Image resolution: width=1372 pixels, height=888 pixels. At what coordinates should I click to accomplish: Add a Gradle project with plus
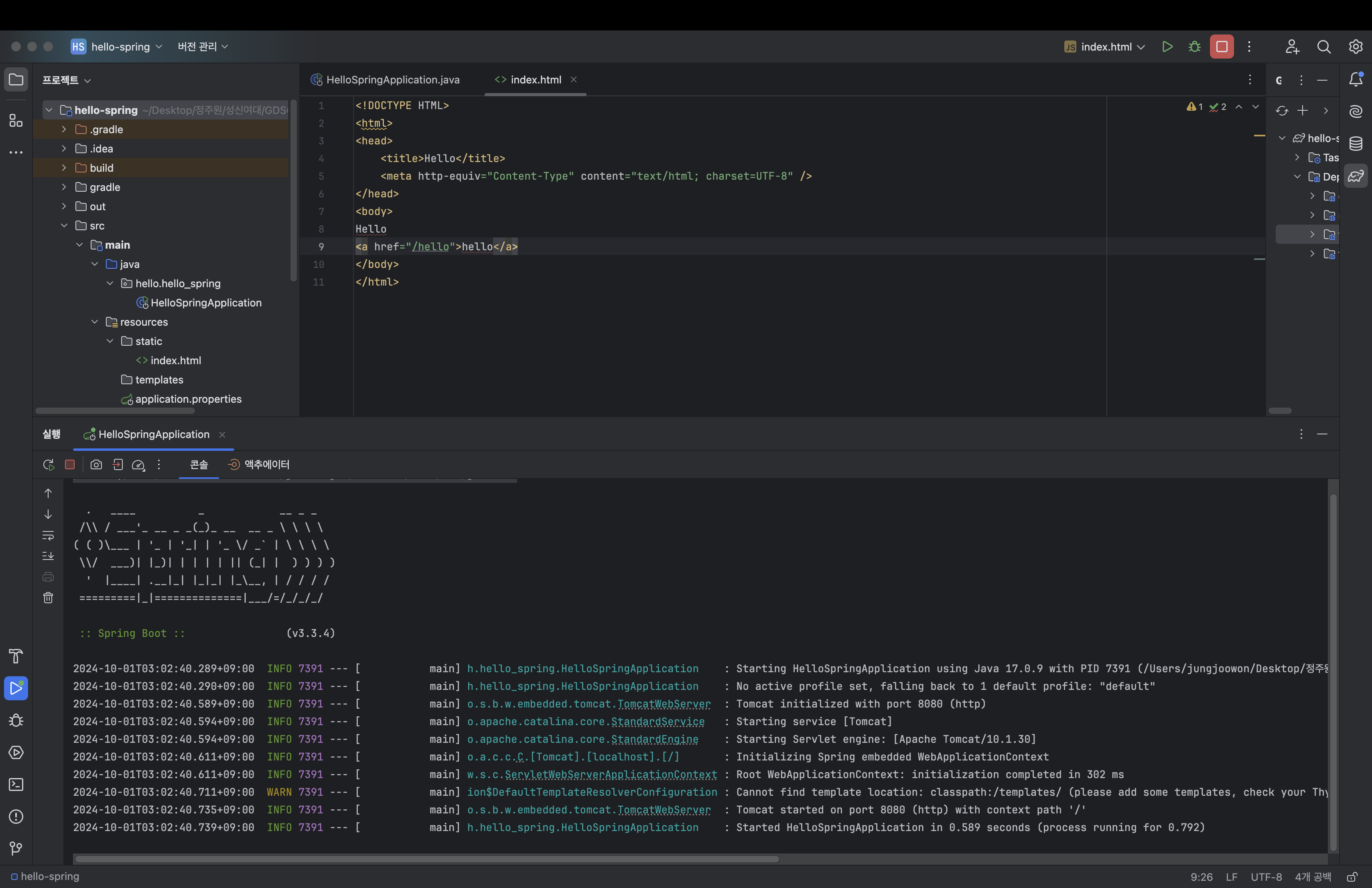[1303, 111]
